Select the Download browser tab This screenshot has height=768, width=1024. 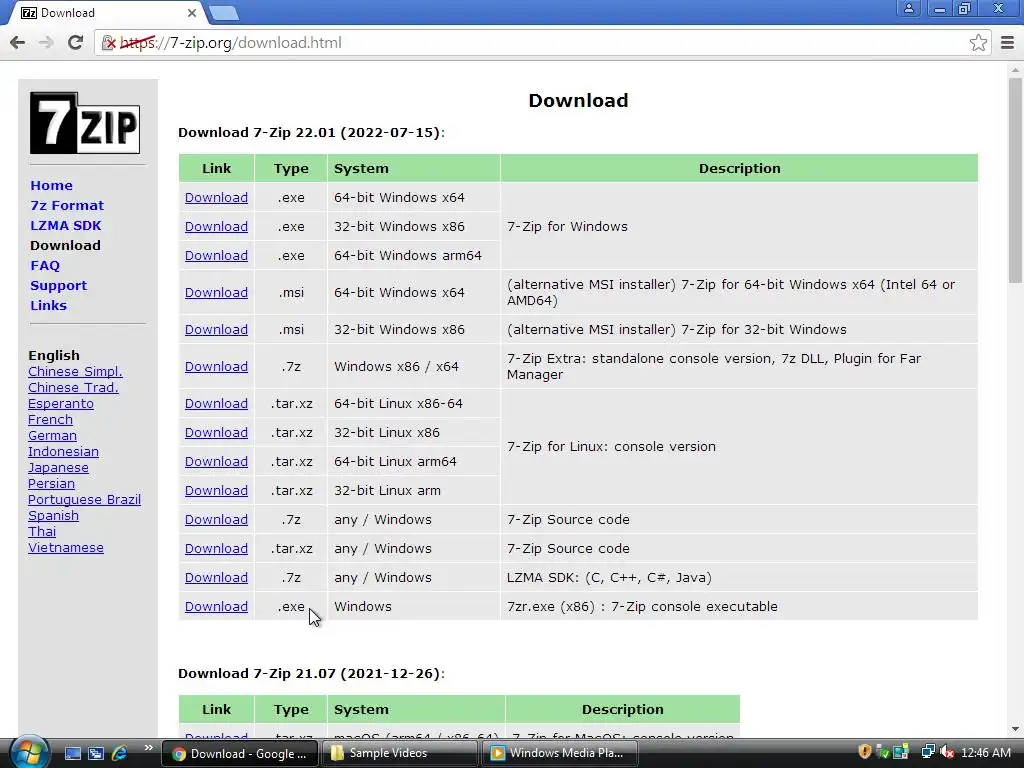pos(104,13)
